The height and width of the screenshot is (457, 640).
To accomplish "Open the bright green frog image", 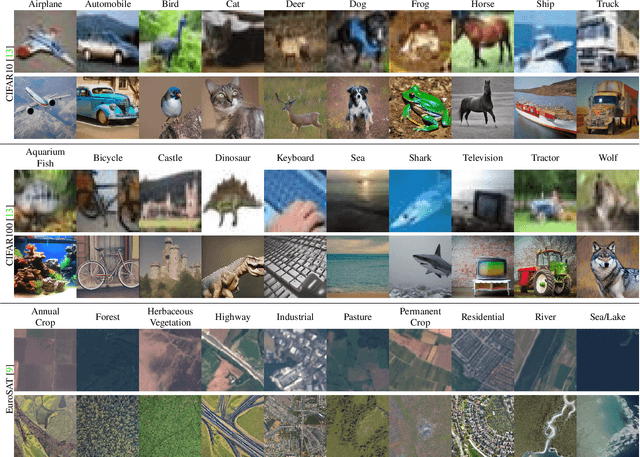I will [x=420, y=108].
